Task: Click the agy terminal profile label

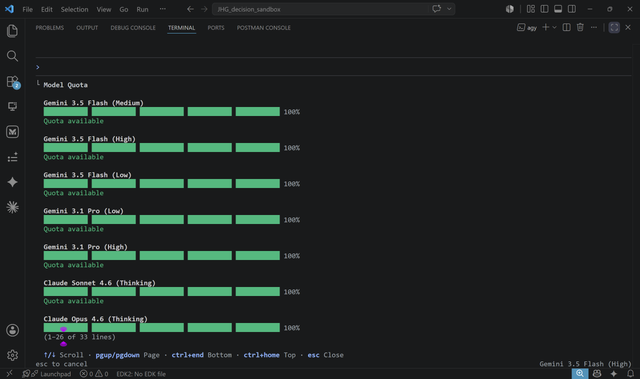Action: (527, 27)
